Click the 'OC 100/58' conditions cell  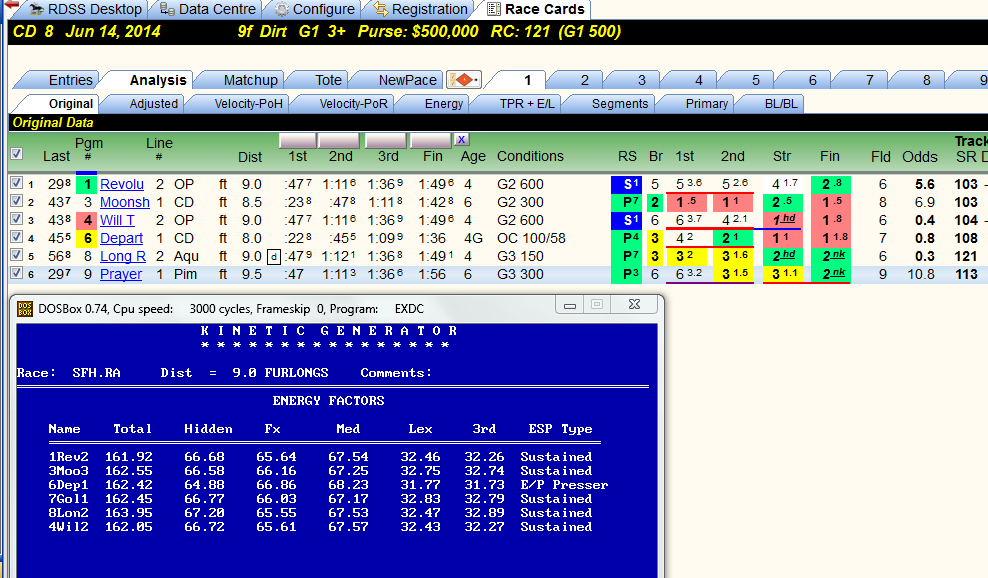tap(531, 238)
